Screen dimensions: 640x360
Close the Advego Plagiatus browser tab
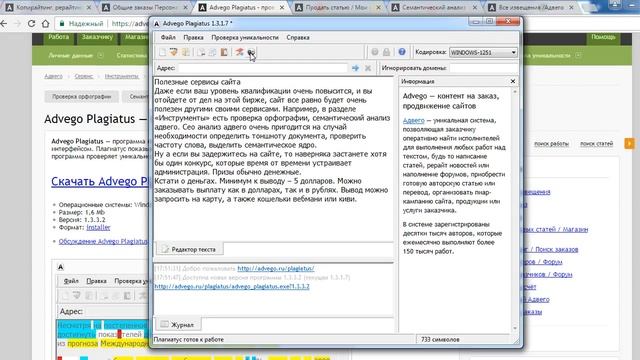point(282,7)
